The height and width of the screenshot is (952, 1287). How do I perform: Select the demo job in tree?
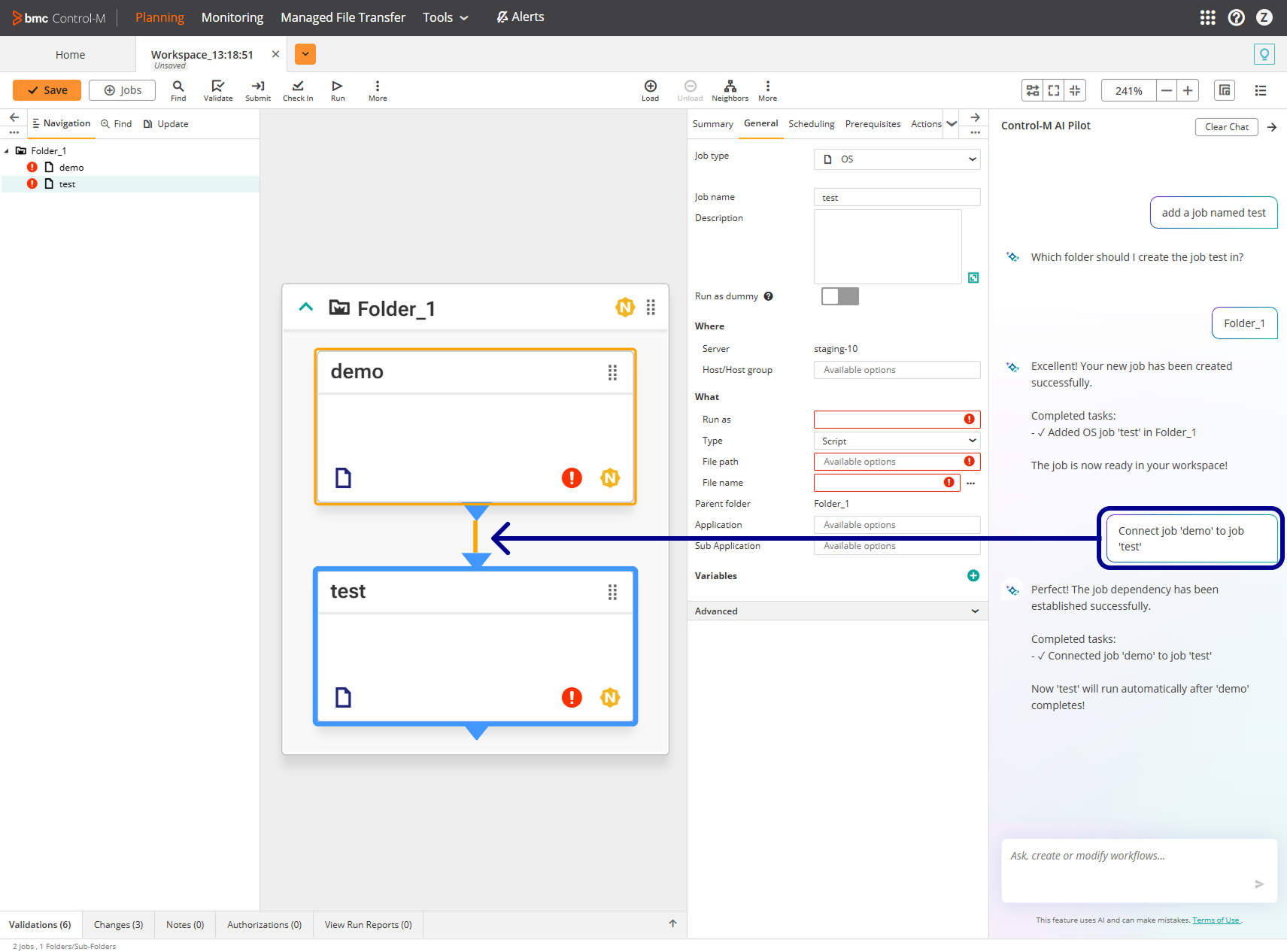click(x=71, y=168)
